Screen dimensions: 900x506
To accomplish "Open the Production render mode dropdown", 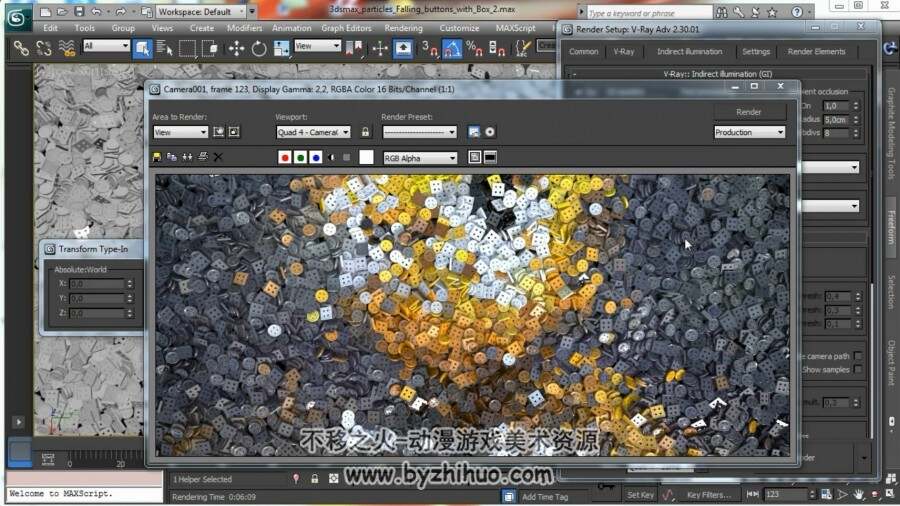I will (749, 132).
